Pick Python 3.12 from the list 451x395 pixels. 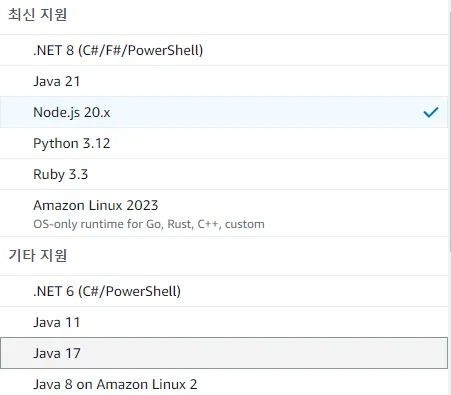224,143
